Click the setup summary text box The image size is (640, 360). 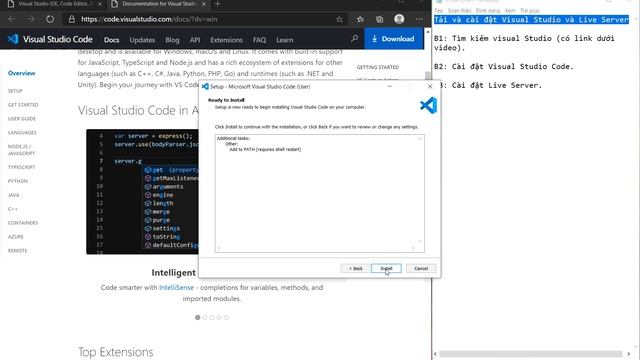pos(320,193)
